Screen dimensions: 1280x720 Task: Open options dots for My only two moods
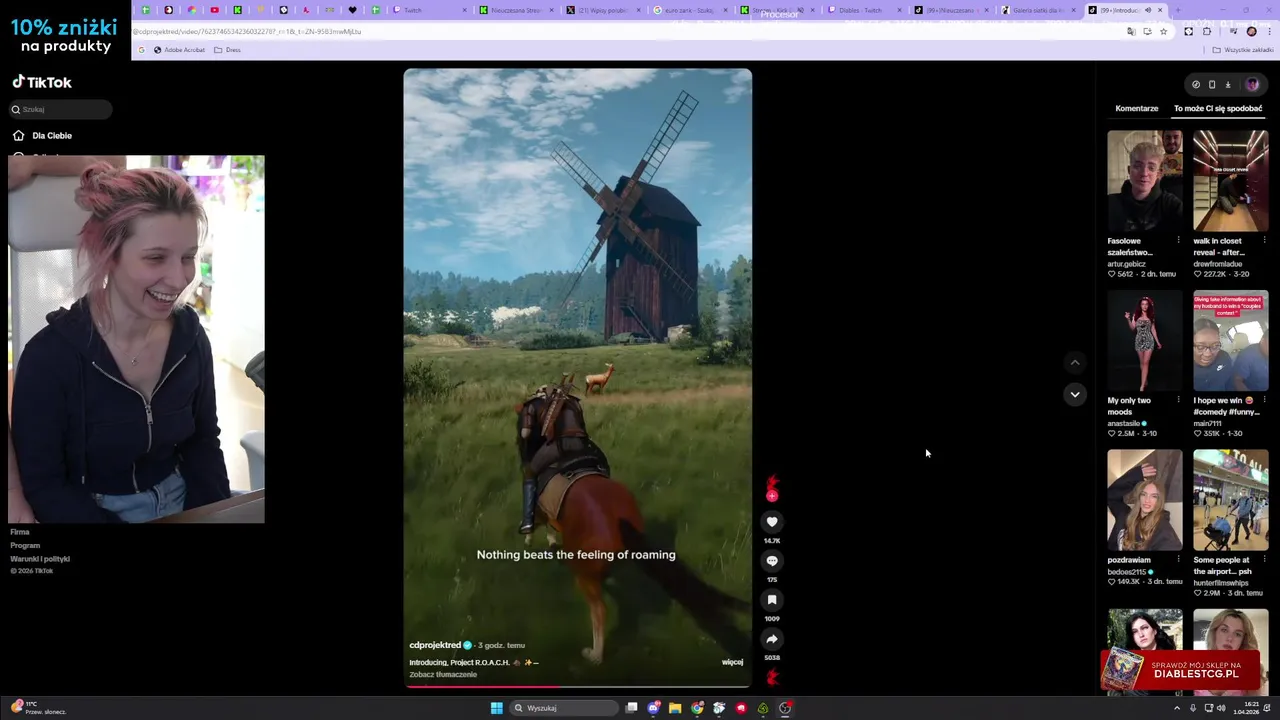click(x=1178, y=400)
